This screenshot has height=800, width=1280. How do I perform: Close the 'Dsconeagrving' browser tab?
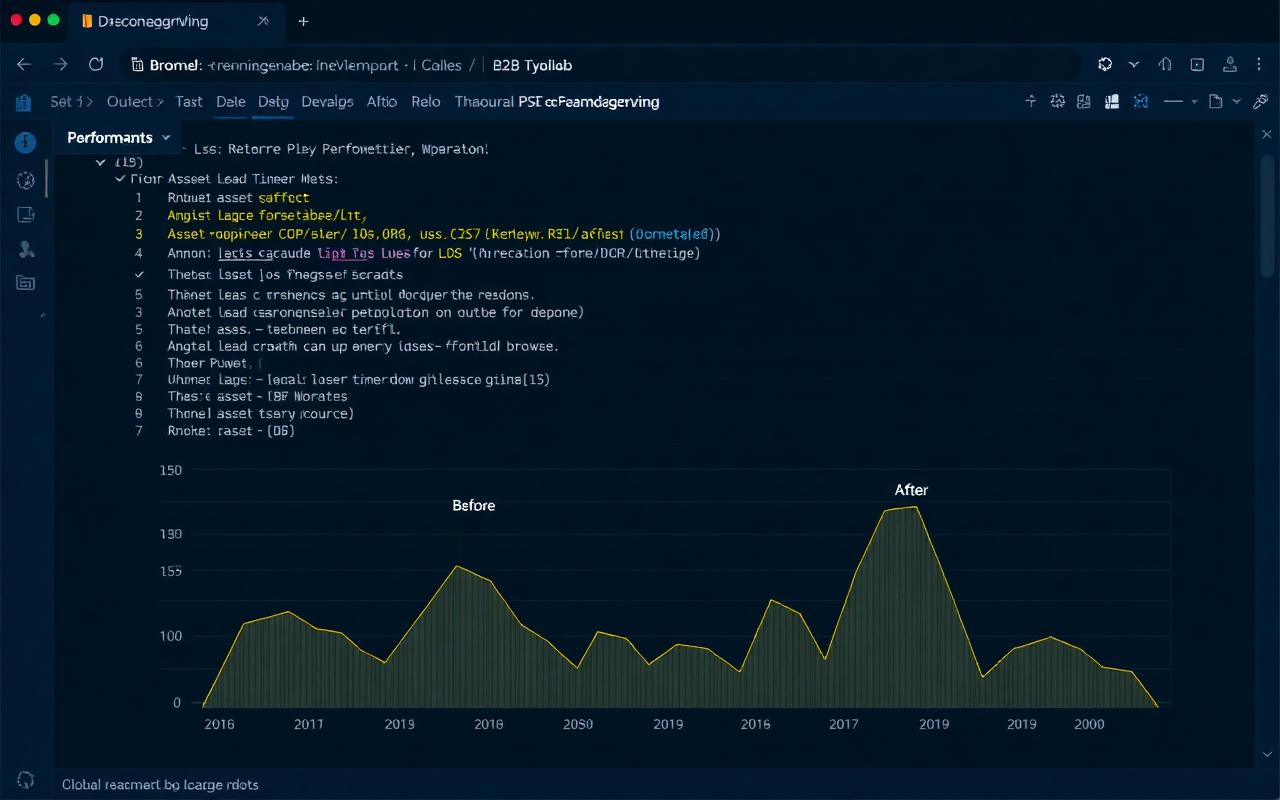[x=263, y=21]
